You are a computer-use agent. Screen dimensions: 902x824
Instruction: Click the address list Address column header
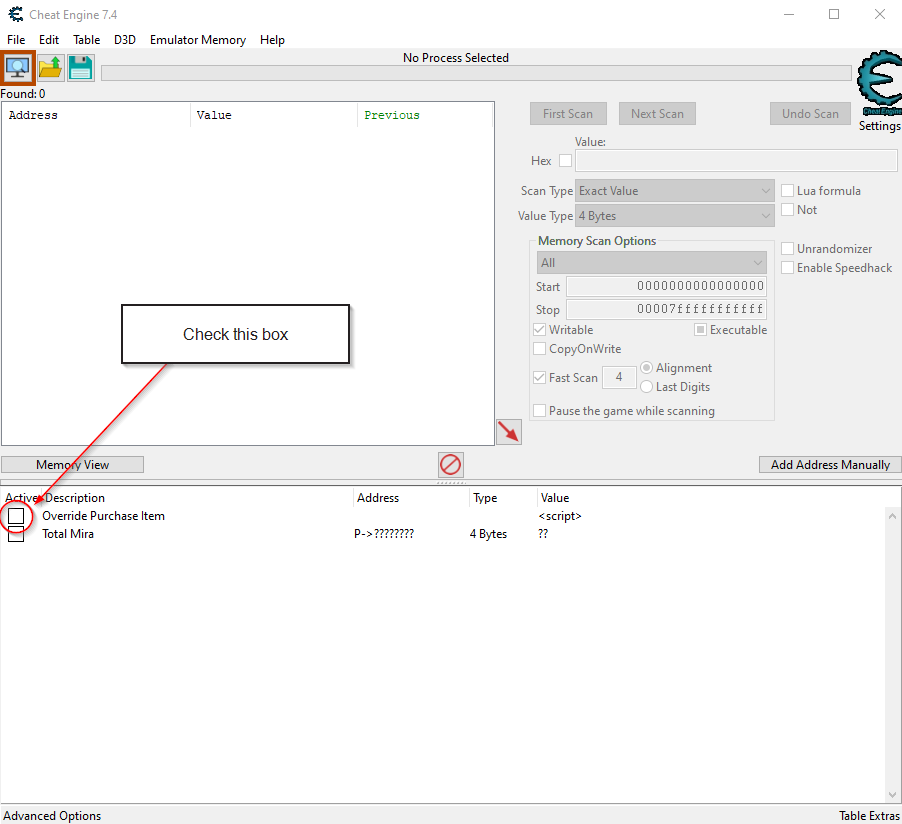[411, 498]
